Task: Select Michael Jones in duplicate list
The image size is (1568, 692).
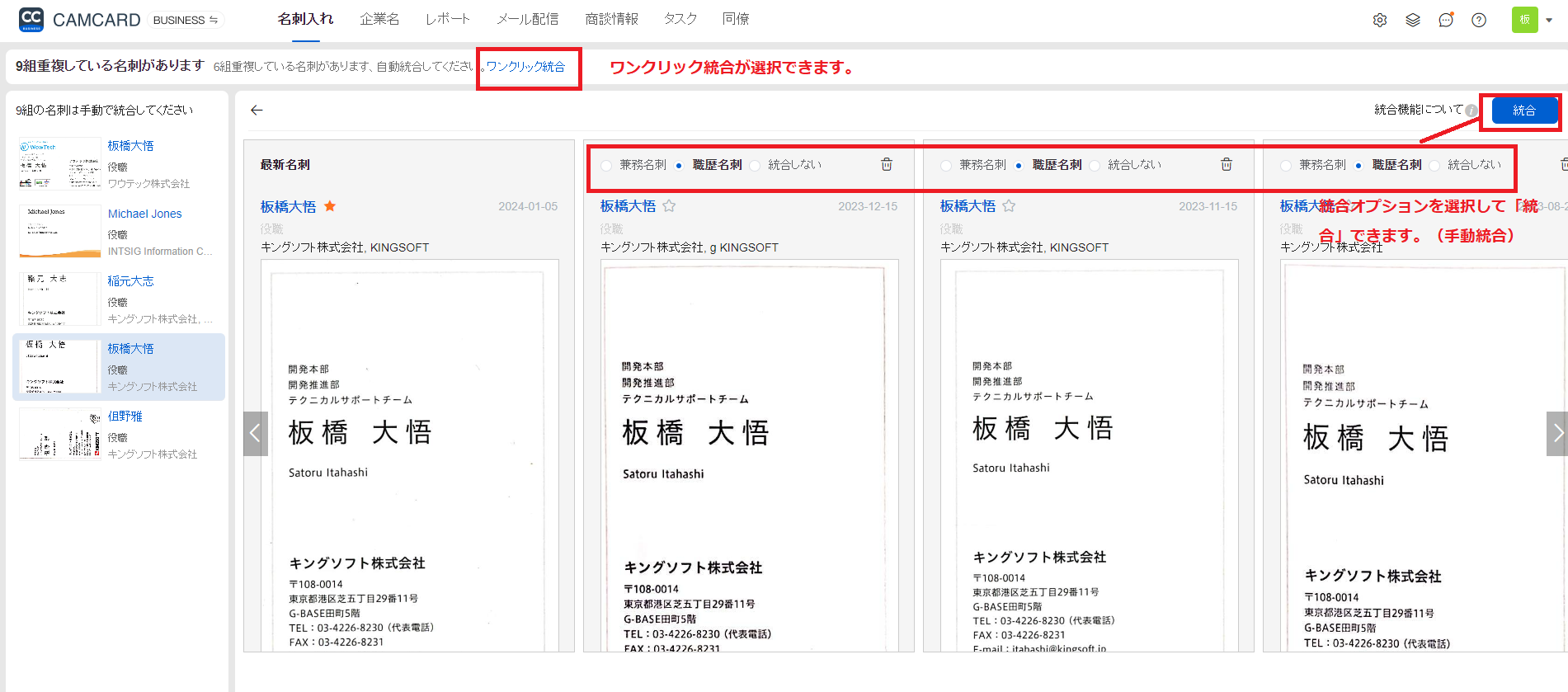Action: coord(119,232)
